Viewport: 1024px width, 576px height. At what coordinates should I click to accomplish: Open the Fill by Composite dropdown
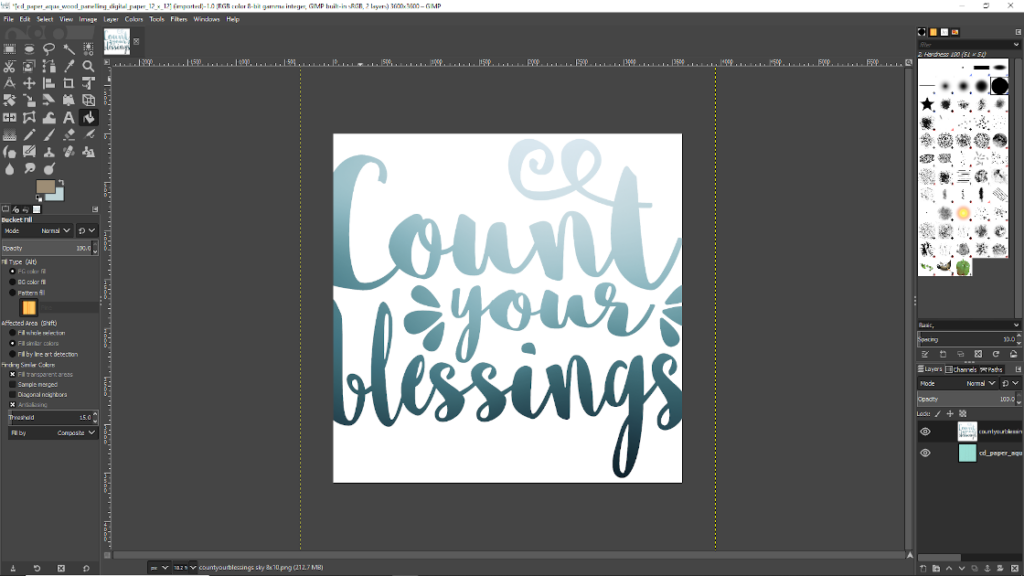coord(77,433)
